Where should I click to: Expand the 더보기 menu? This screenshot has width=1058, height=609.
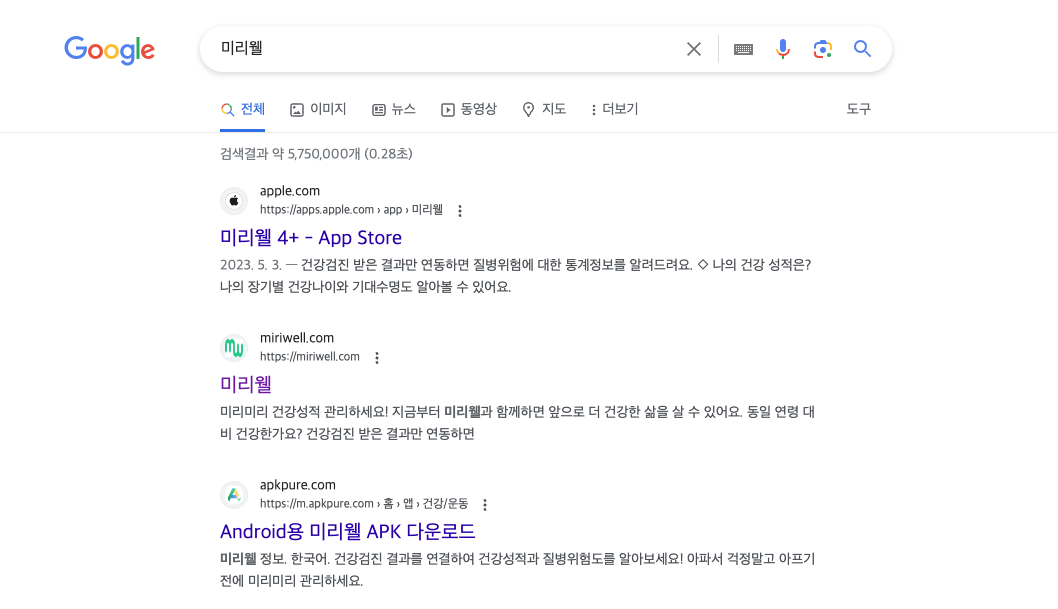point(614,109)
